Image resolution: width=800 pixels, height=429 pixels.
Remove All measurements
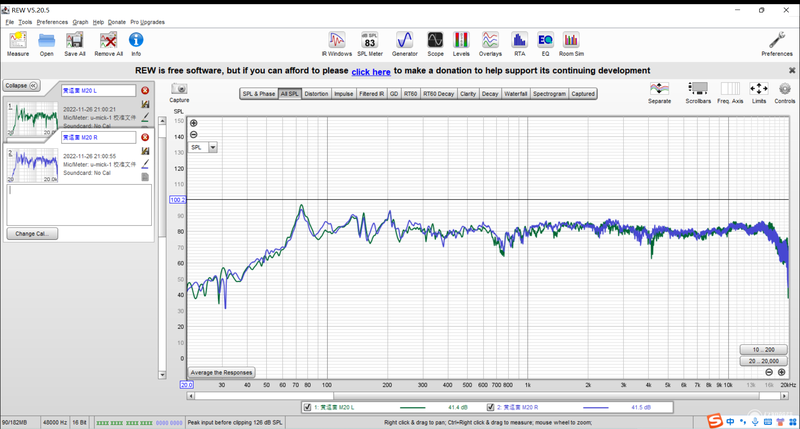(x=108, y=43)
